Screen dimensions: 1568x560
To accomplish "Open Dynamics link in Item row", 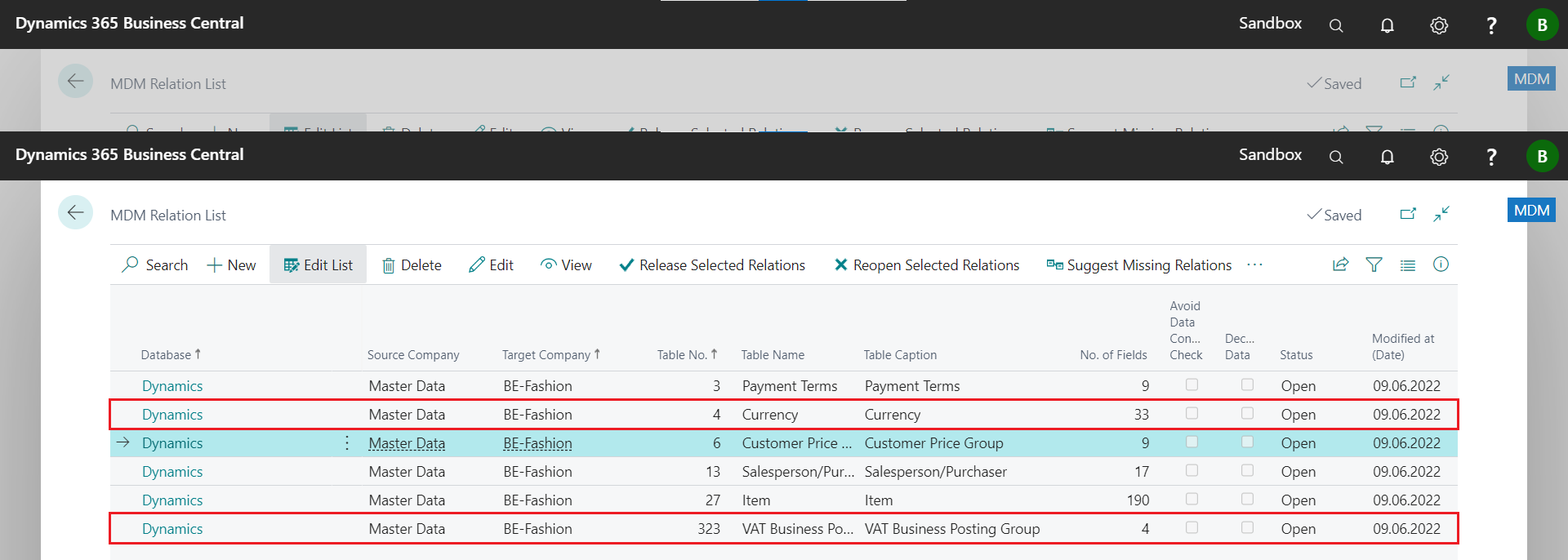I will tap(172, 500).
